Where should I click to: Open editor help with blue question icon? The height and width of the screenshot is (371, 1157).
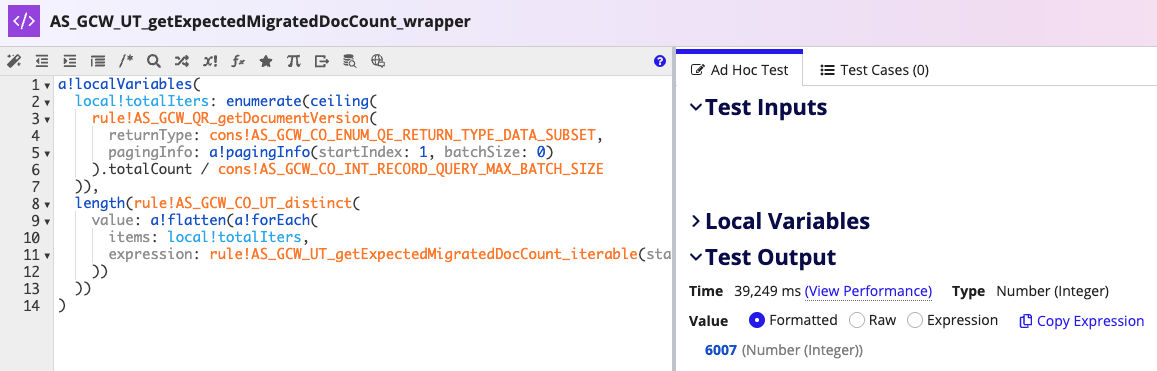pos(660,61)
